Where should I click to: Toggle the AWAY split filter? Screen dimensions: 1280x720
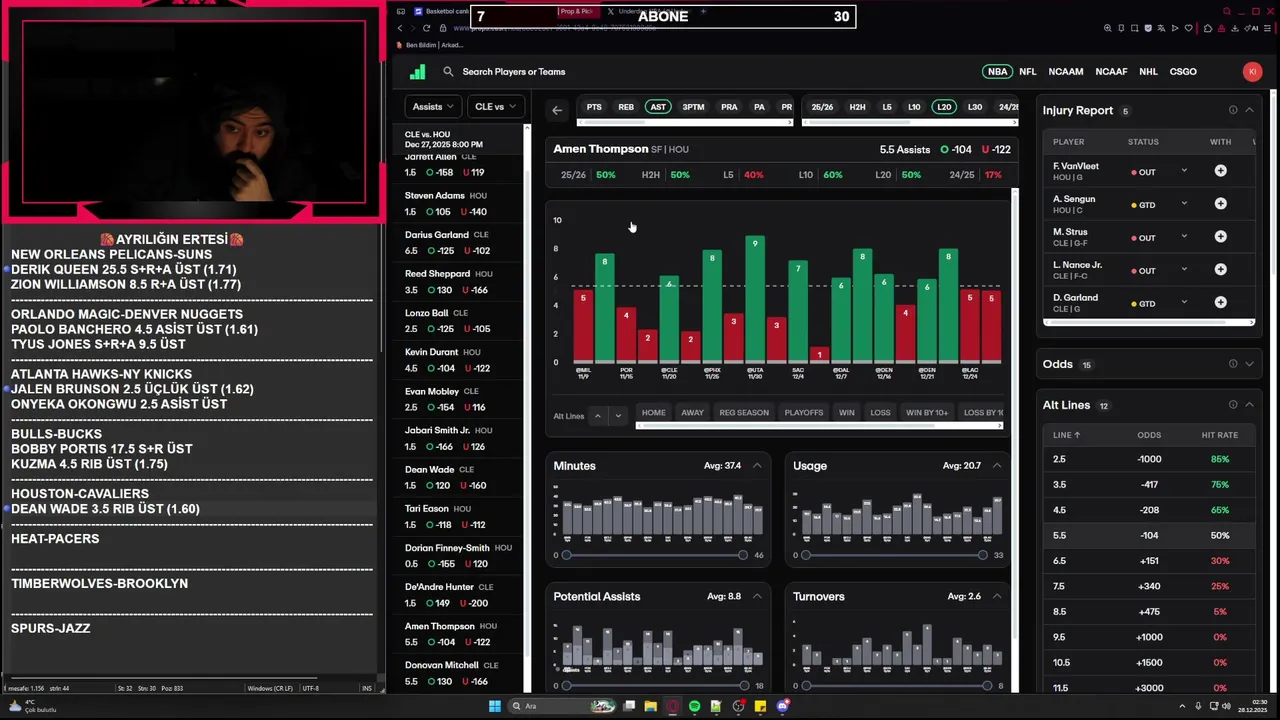click(x=692, y=413)
